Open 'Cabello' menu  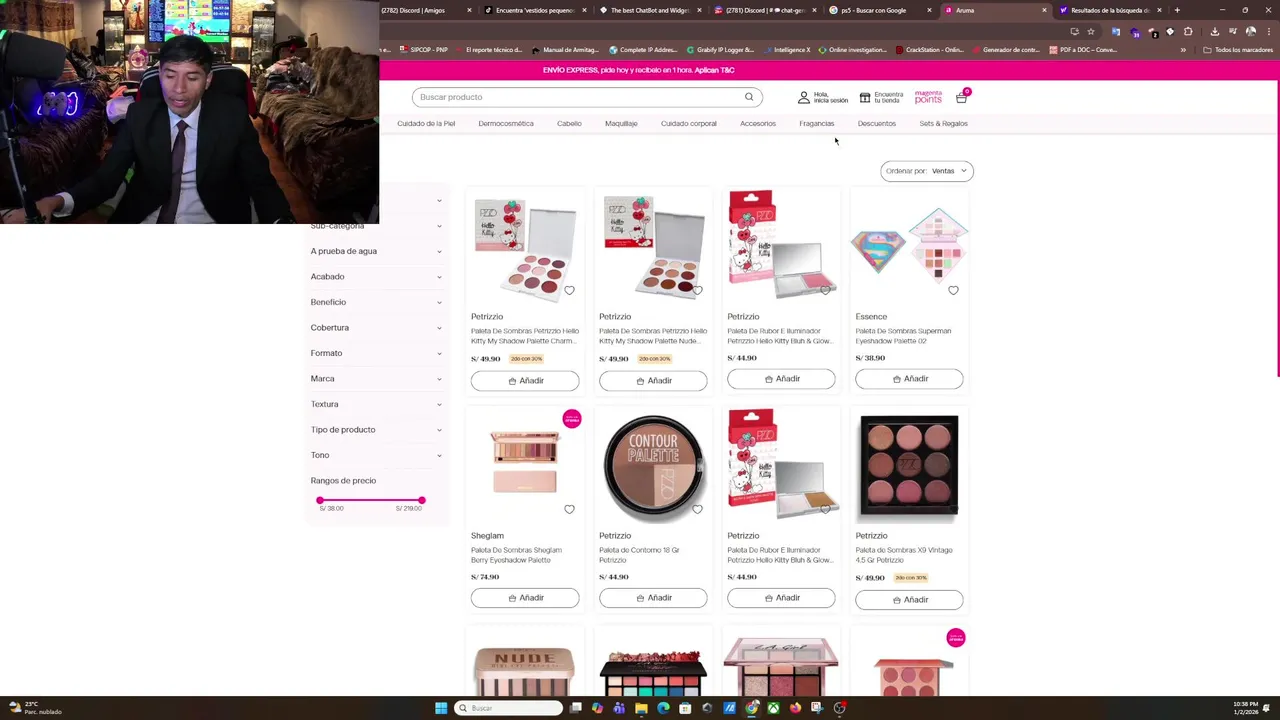click(x=569, y=123)
